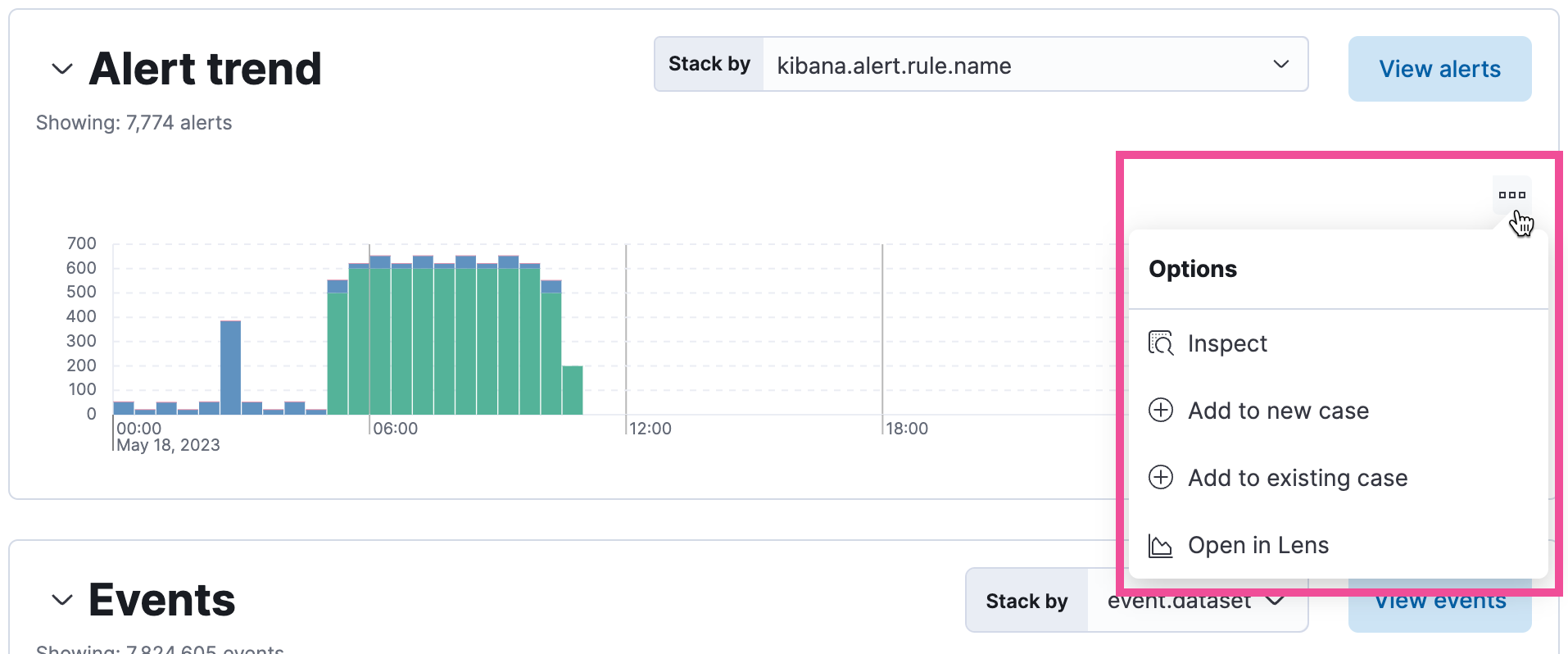
Task: Collapse the Events section chevron
Action: coord(62,601)
